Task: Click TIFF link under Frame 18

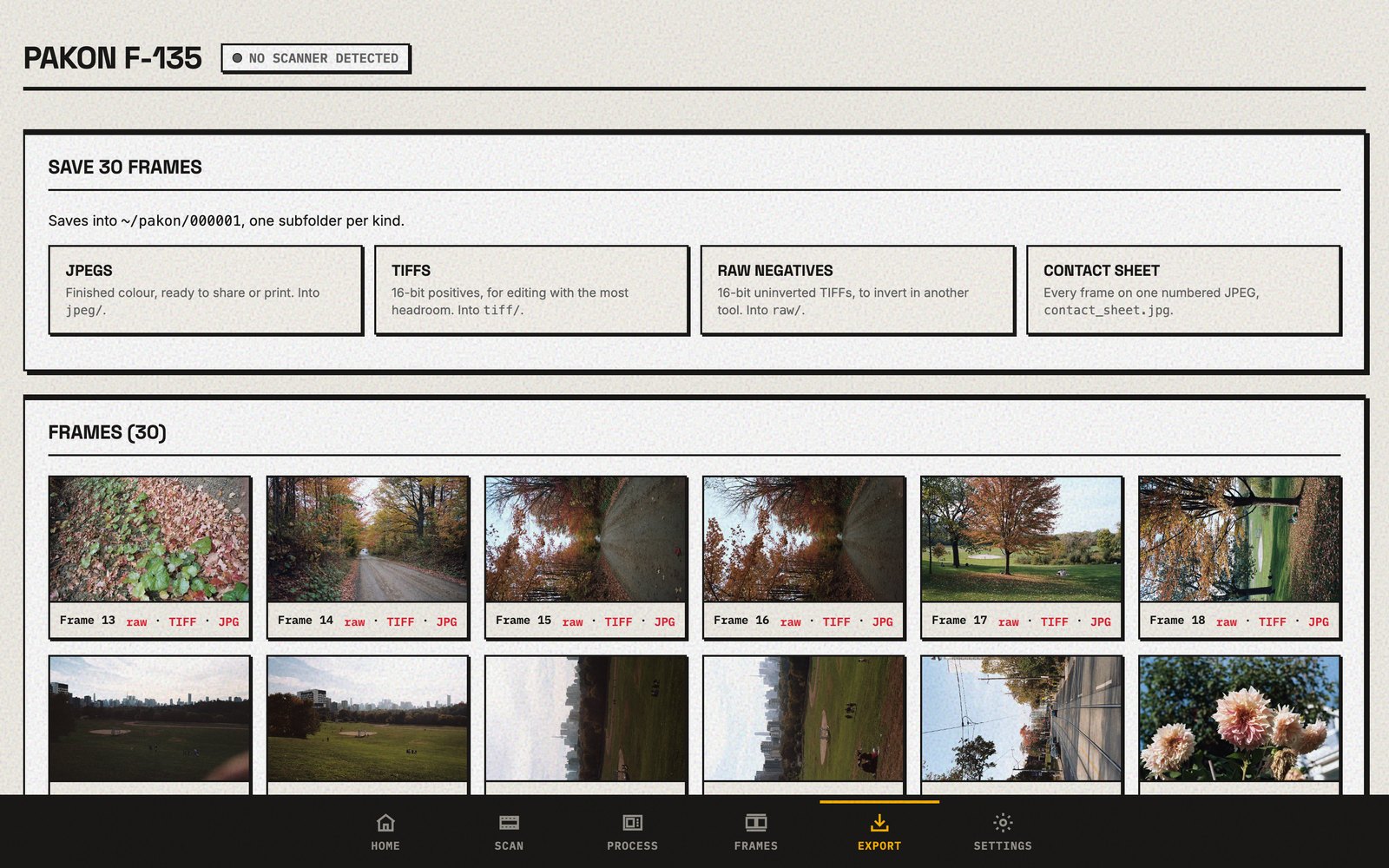Action: [1272, 621]
